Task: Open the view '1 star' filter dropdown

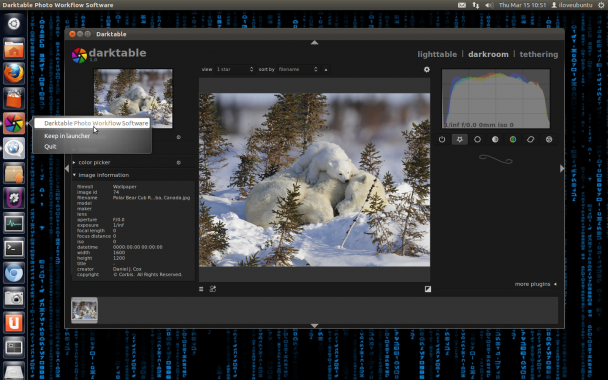Action: (234, 69)
